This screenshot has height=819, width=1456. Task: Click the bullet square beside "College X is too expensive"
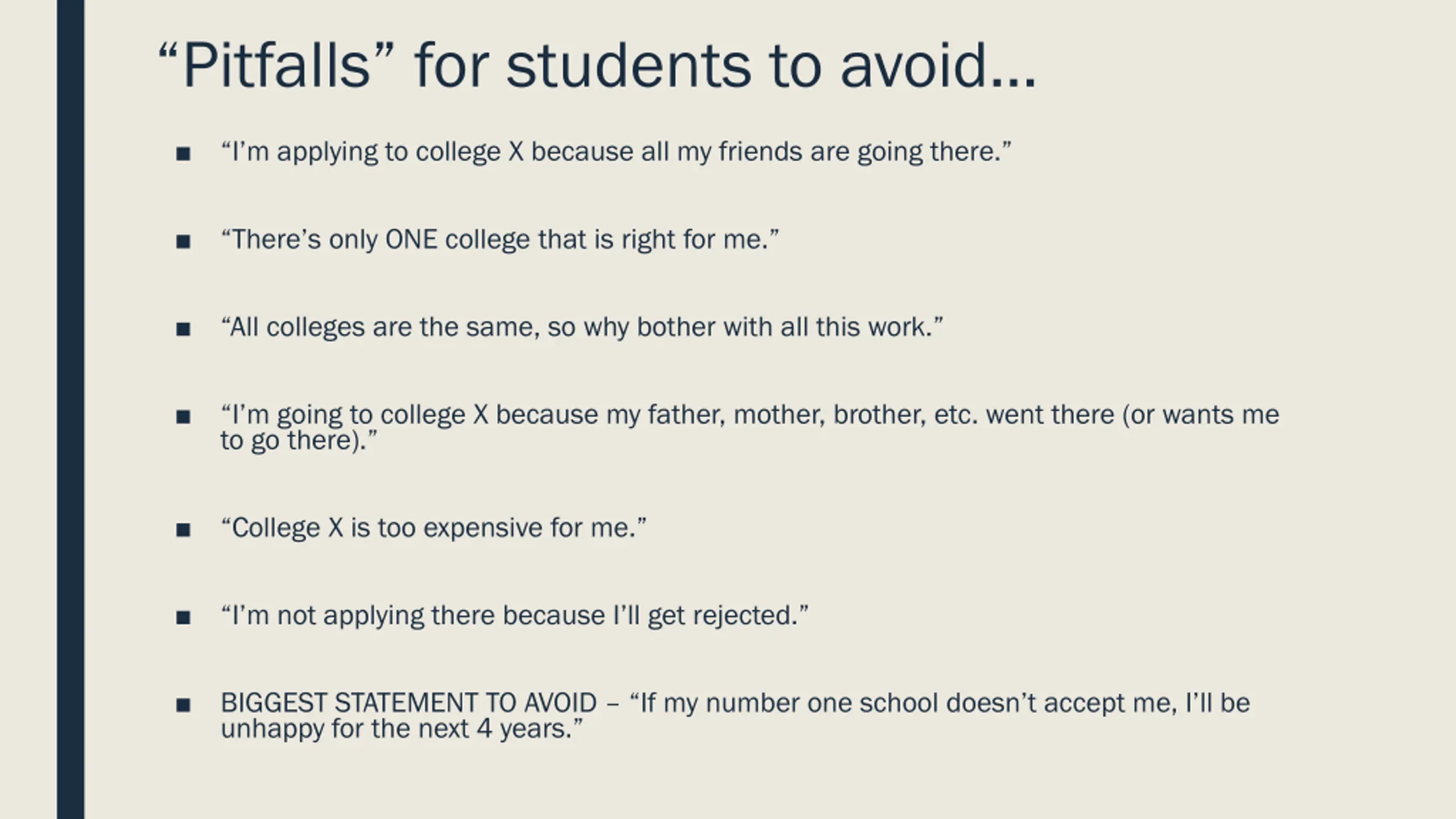tap(183, 530)
